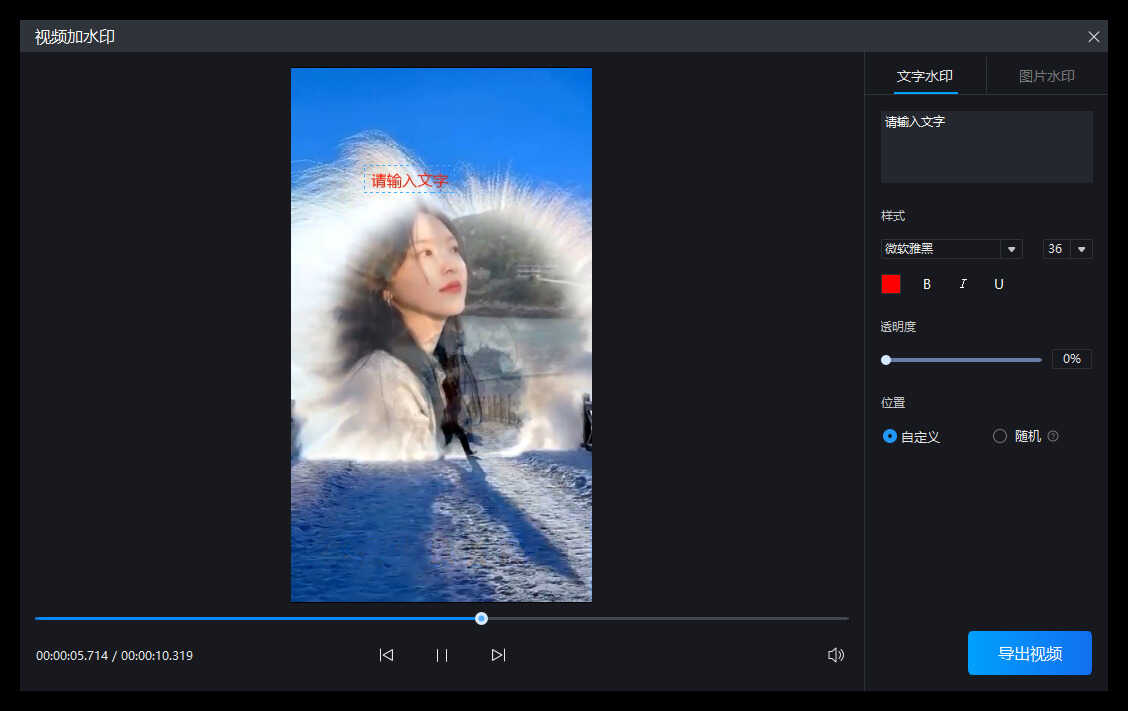The width and height of the screenshot is (1128, 711).
Task: Toggle underline text formatting
Action: (998, 284)
